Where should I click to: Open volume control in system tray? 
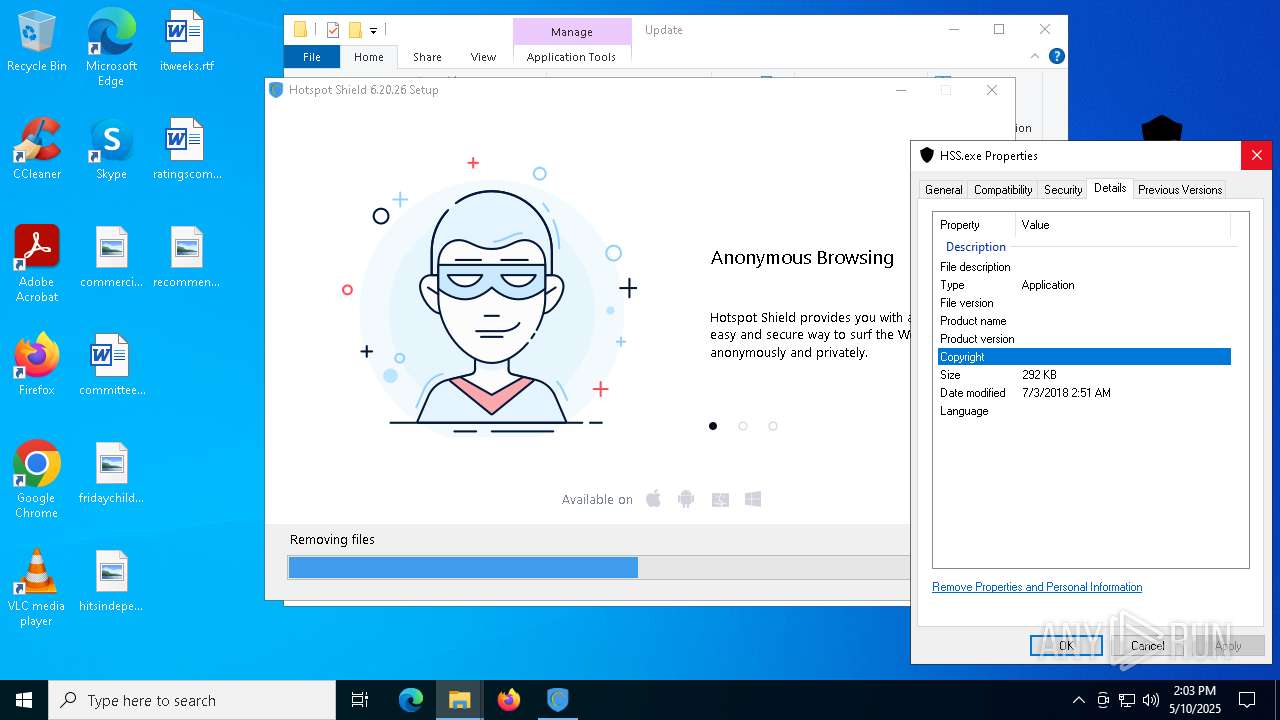tap(1151, 700)
